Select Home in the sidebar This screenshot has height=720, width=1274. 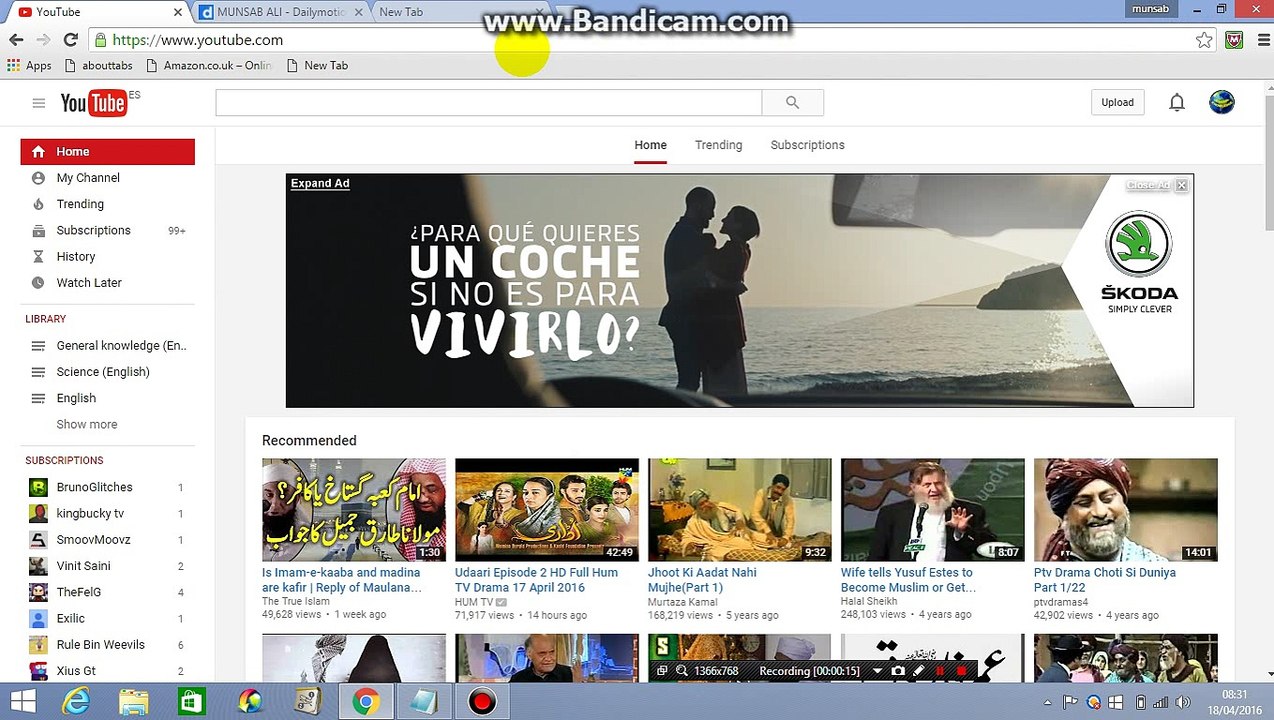click(108, 152)
